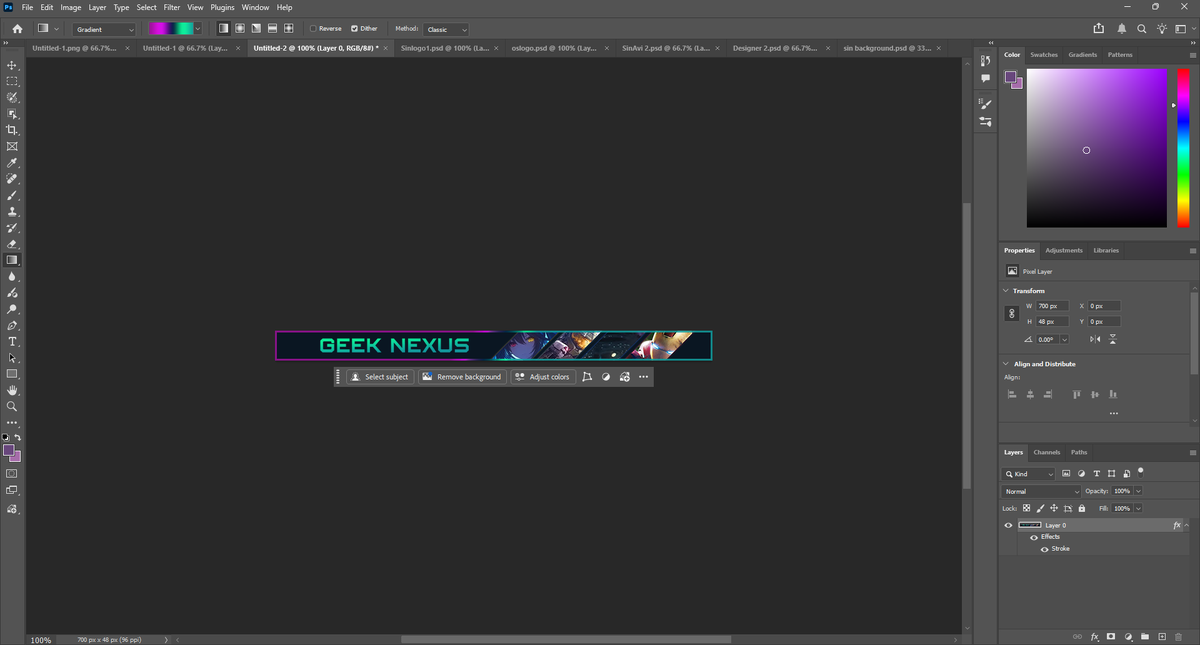Select the Hand tool
Viewport: 1200px width, 645px height.
[12, 390]
